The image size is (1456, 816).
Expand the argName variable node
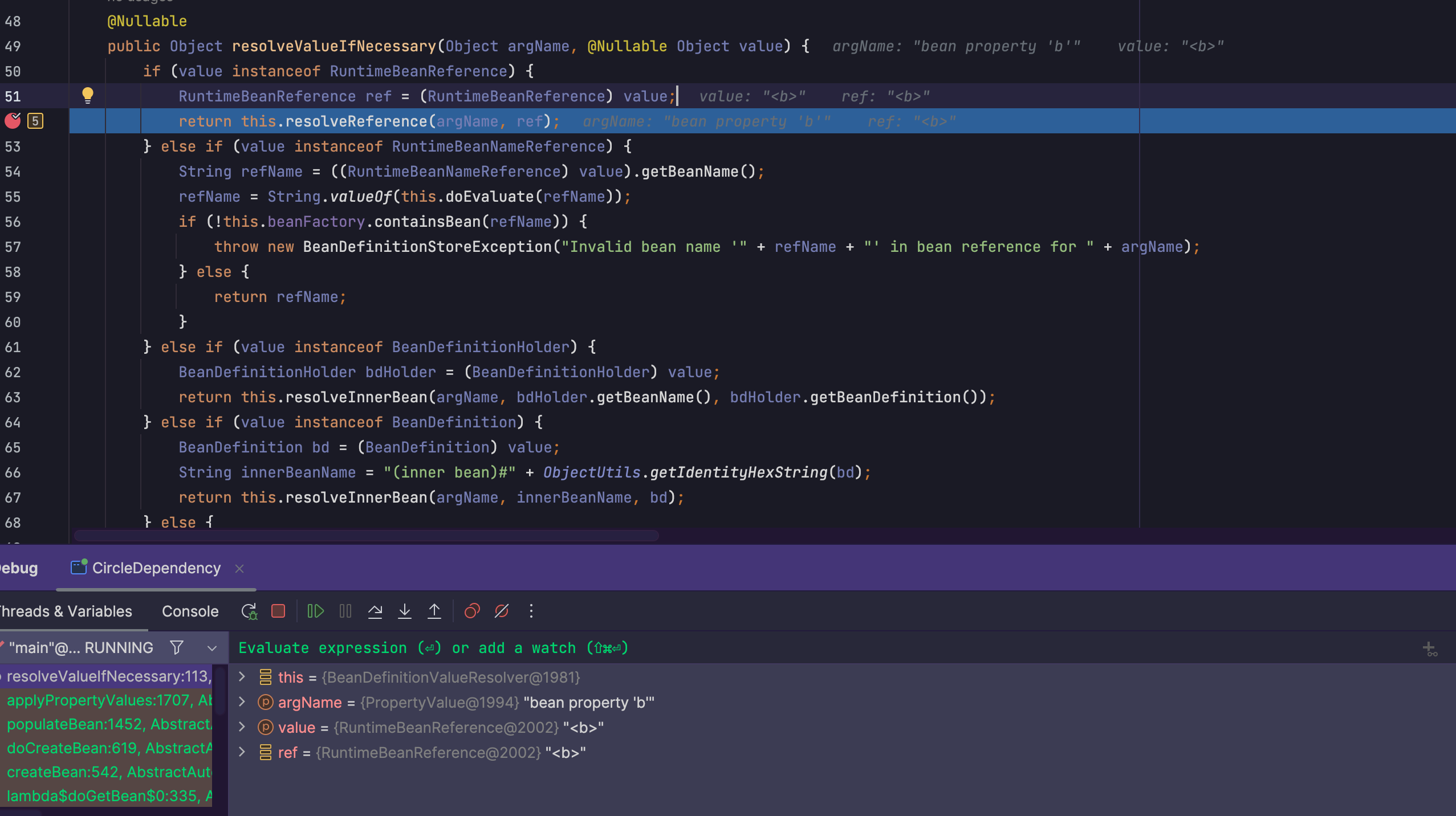click(242, 702)
